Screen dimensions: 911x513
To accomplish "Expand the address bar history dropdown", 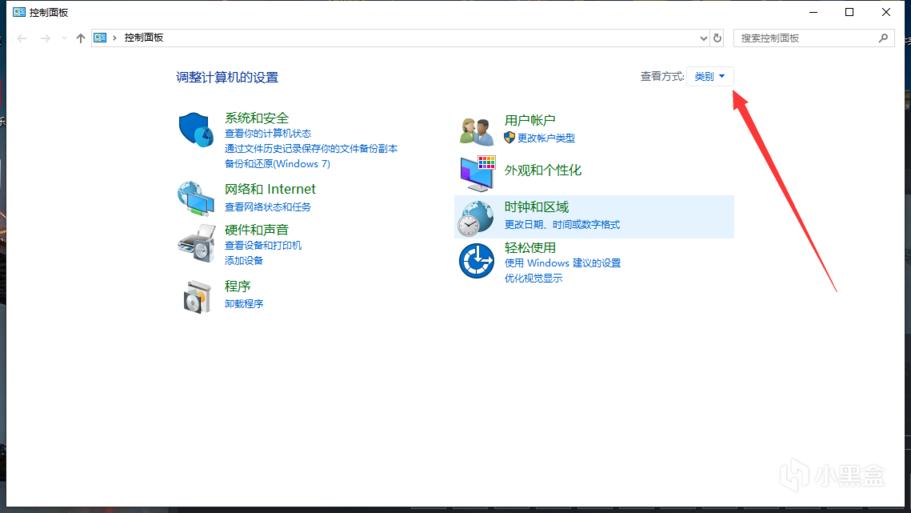I will tap(704, 38).
